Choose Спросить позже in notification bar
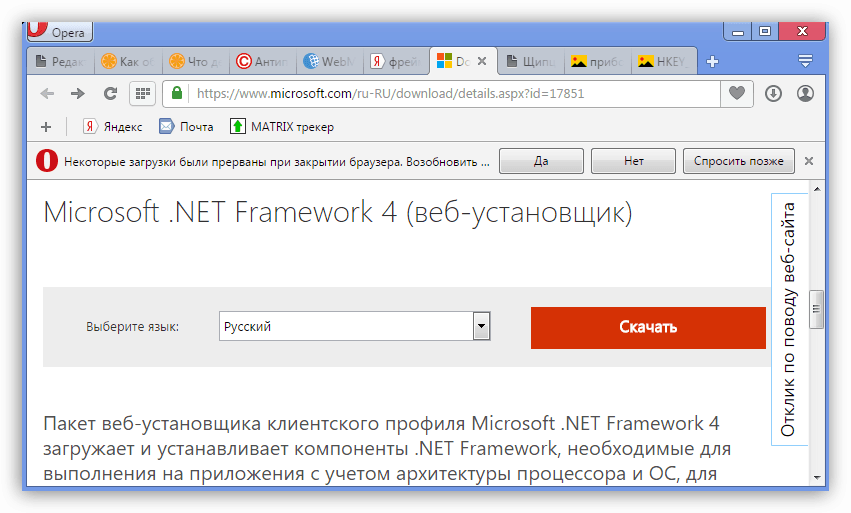This screenshot has width=851, height=513. coord(739,161)
